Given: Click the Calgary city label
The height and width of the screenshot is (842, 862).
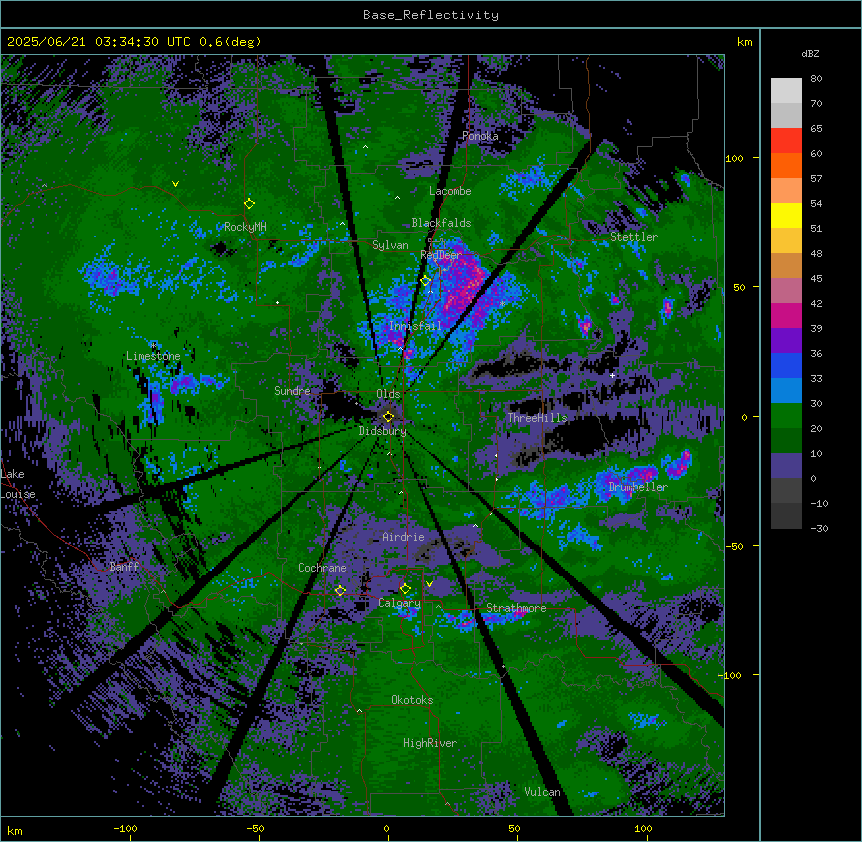Looking at the screenshot, I should click(x=399, y=603).
